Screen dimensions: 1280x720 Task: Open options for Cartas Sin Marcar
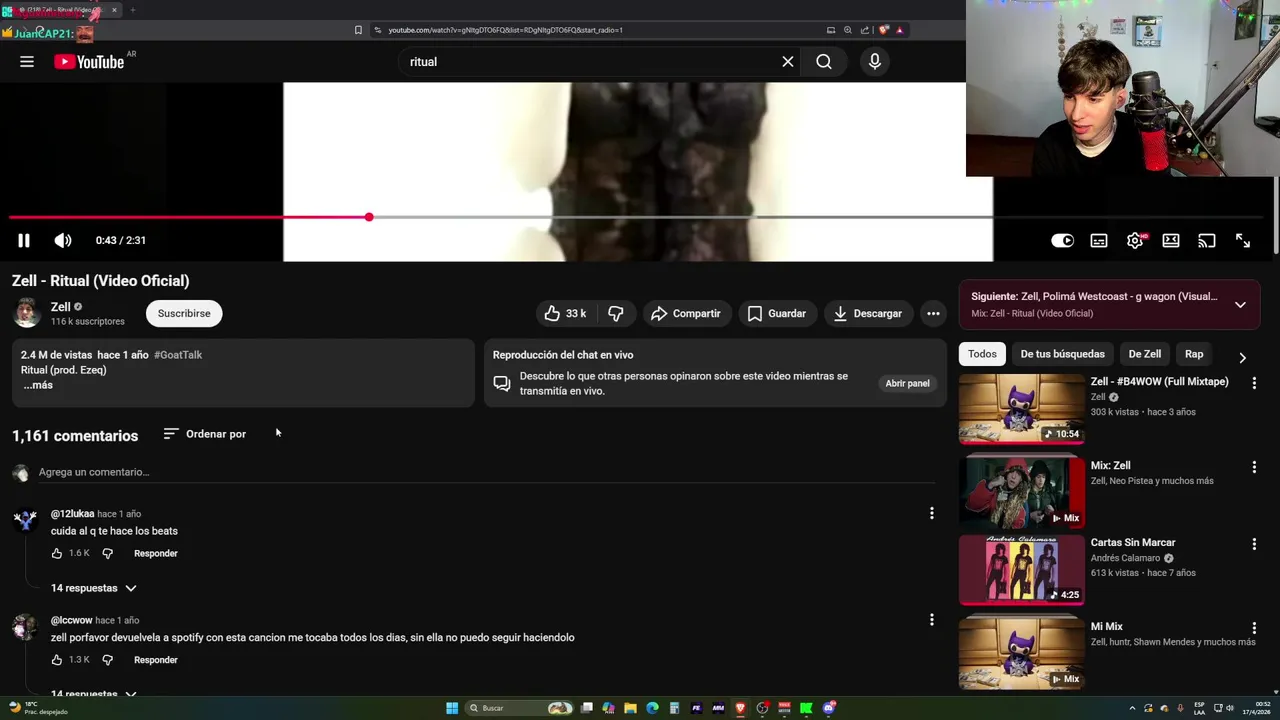coord(1254,544)
